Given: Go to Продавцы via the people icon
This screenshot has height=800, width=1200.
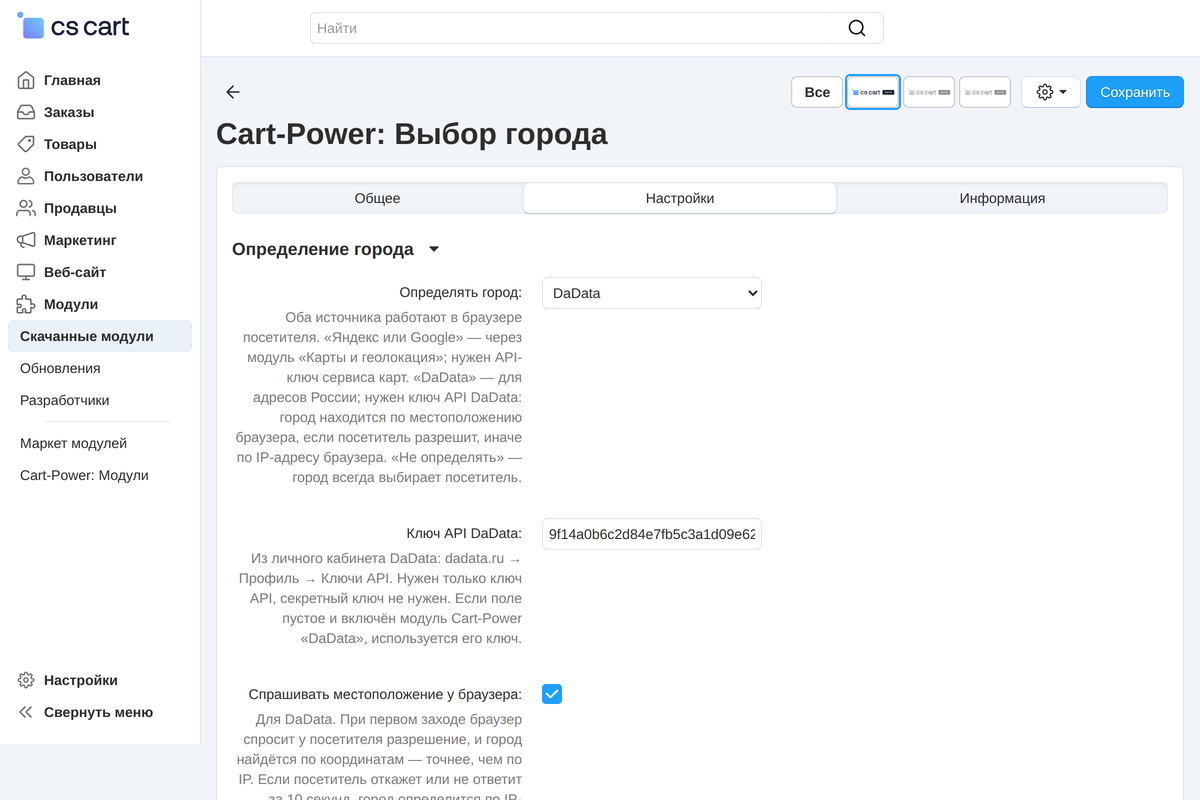Looking at the screenshot, I should [x=26, y=208].
